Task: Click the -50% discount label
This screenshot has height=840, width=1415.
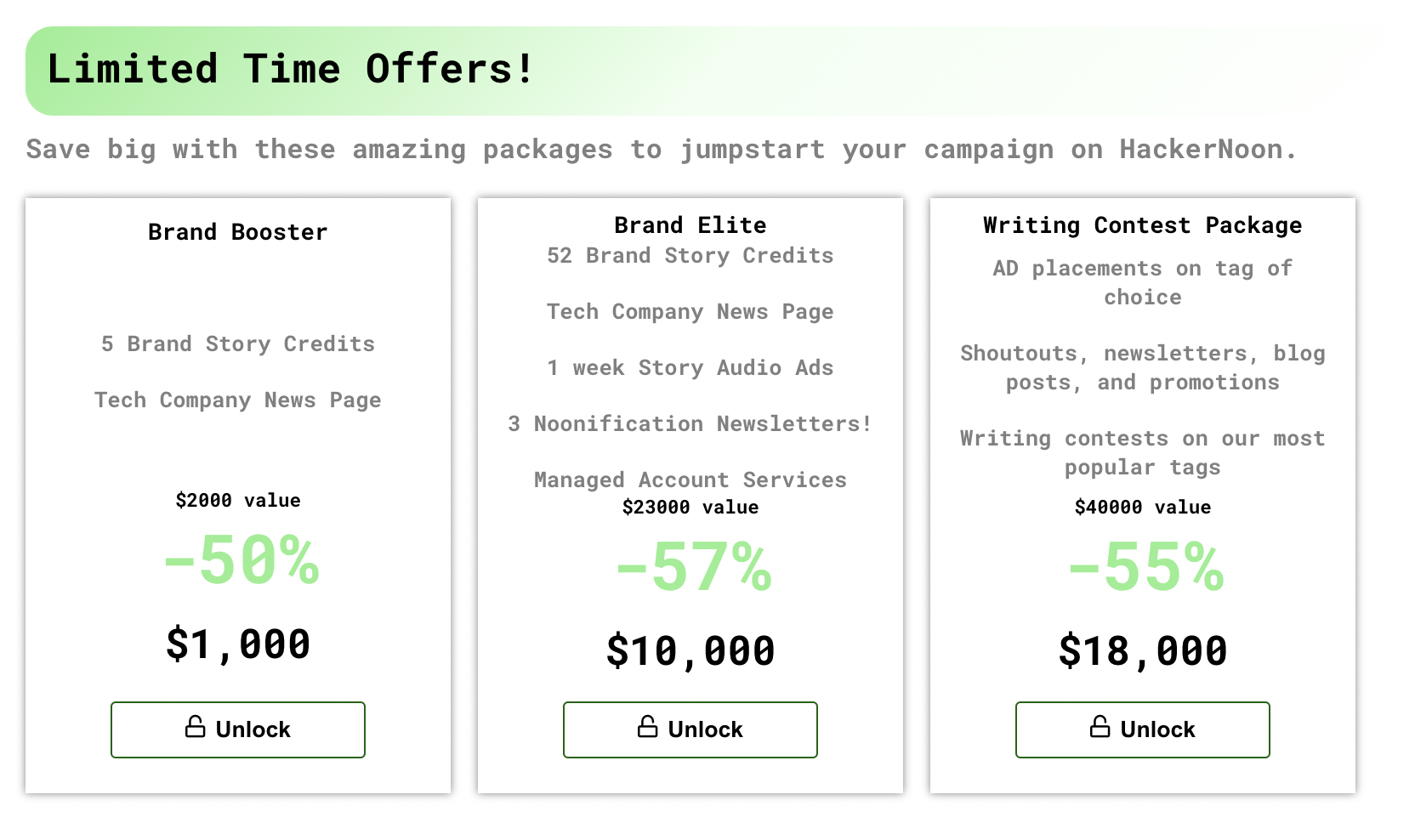Action: click(x=242, y=561)
